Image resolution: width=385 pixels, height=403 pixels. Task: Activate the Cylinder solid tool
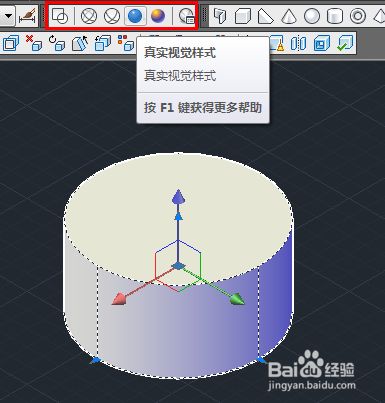pos(335,16)
